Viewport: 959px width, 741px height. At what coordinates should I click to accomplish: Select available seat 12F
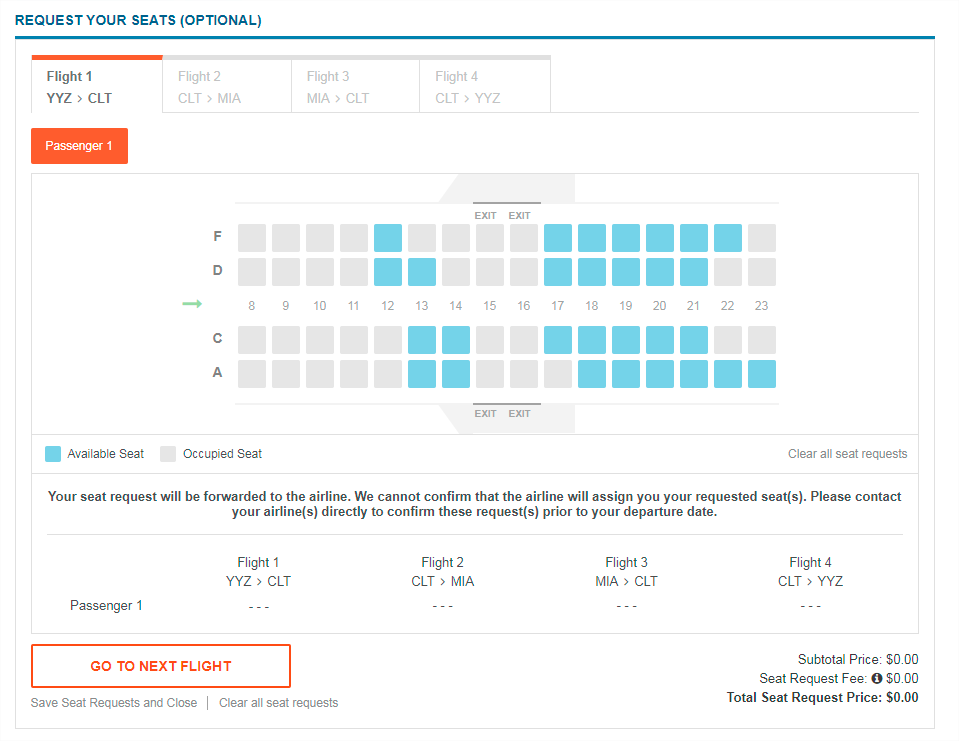(387, 237)
